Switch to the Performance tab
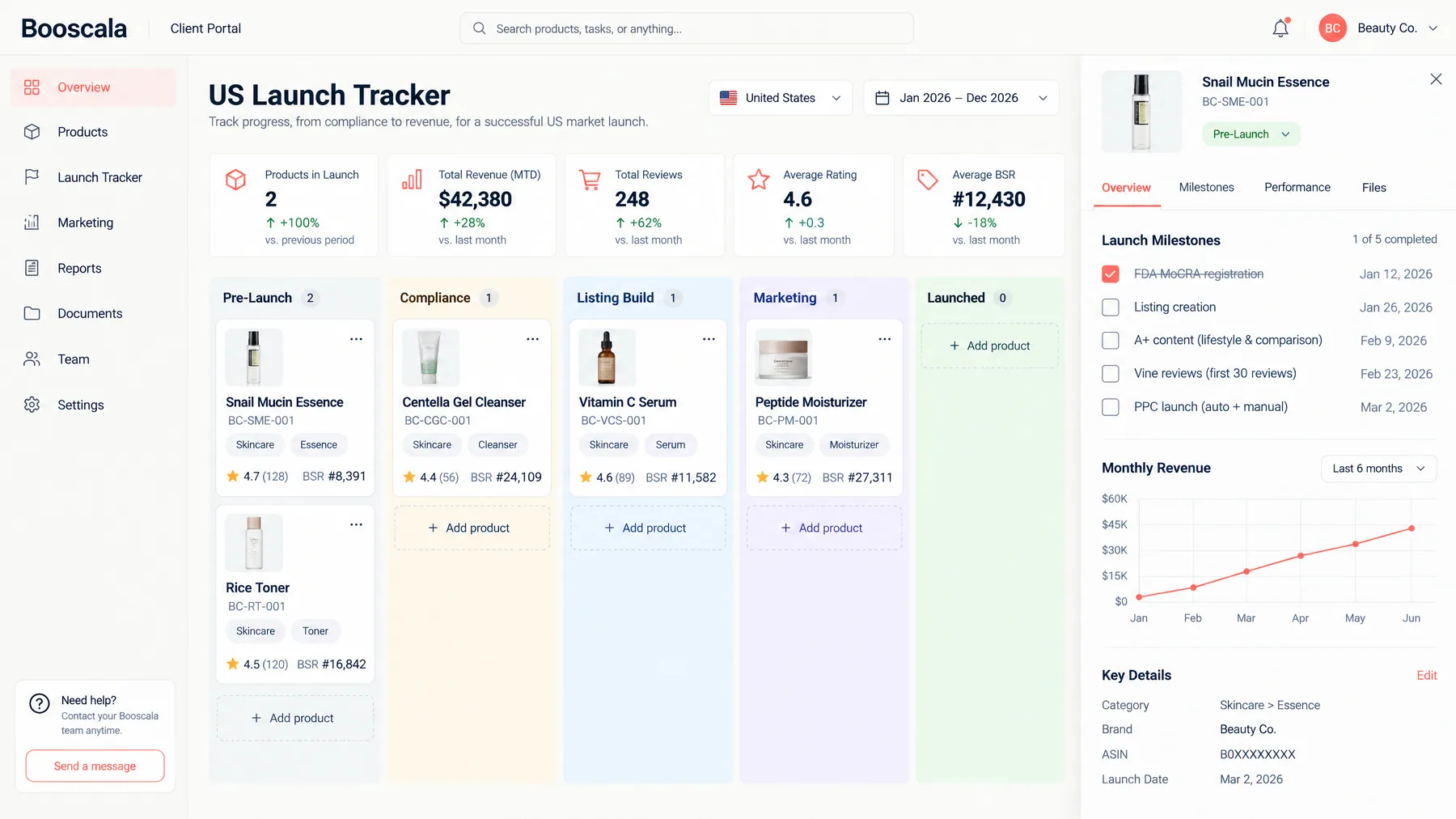1456x819 pixels. (x=1297, y=188)
